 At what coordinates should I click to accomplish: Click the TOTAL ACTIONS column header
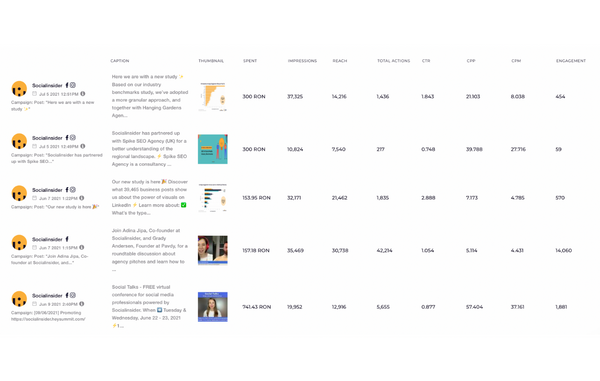393,61
